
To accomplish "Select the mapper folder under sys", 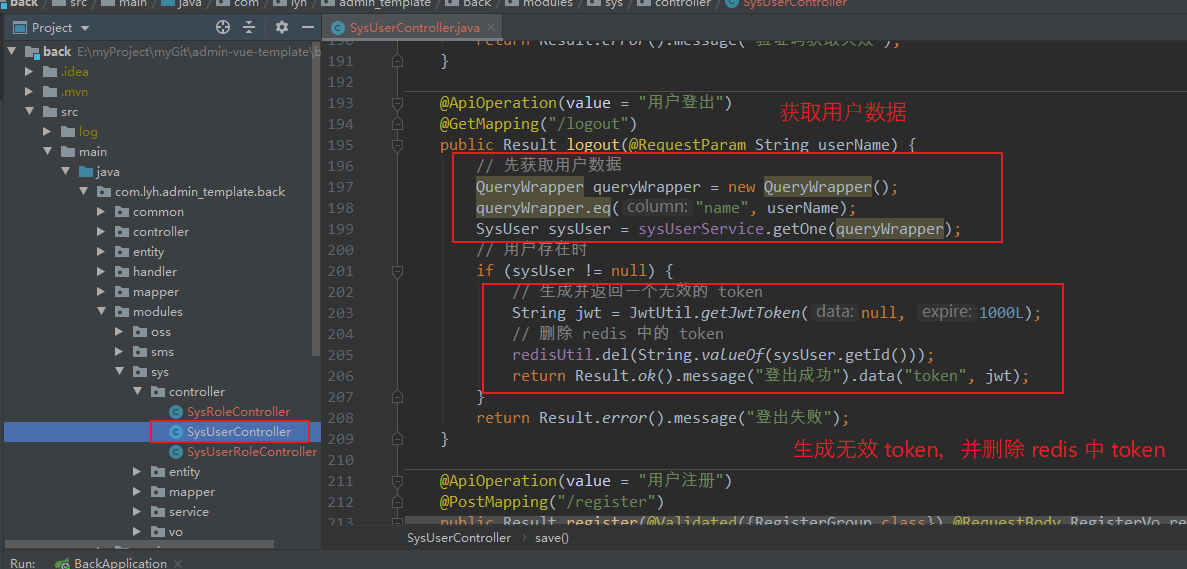I will [x=192, y=492].
